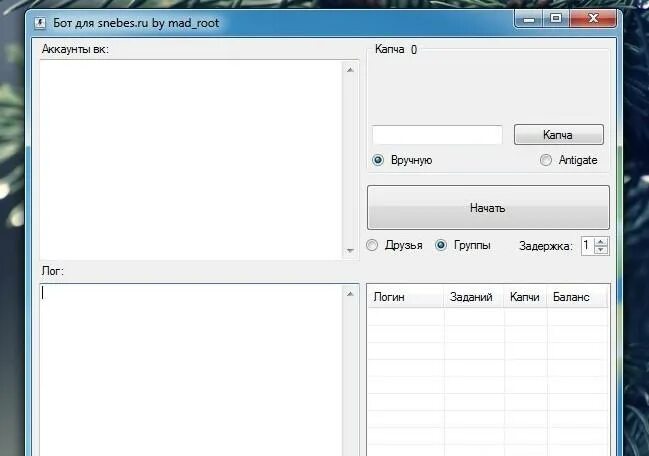Sort table by Баланс column header
The width and height of the screenshot is (649, 456).
click(577, 297)
